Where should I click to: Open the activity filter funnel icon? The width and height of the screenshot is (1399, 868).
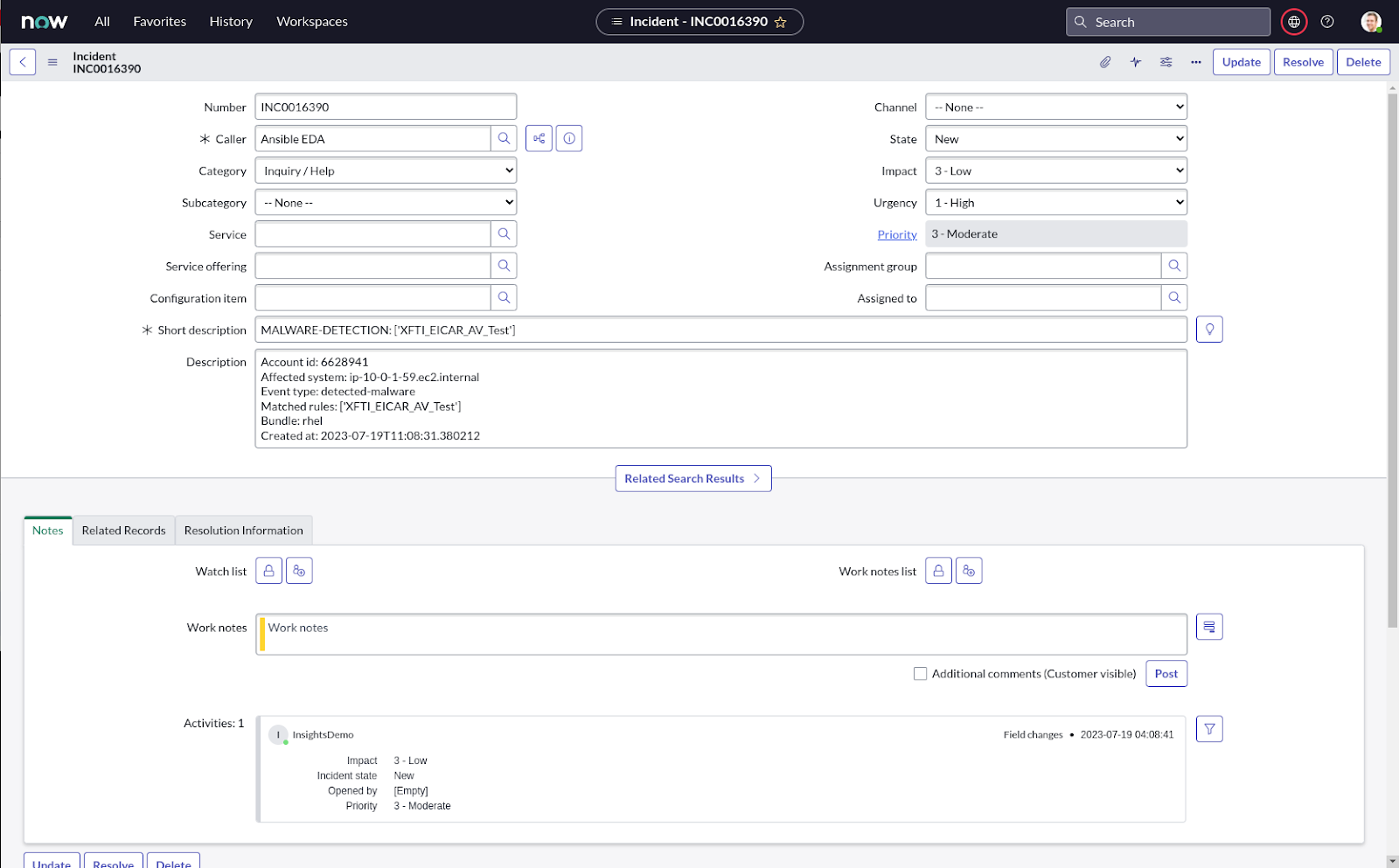1209,729
